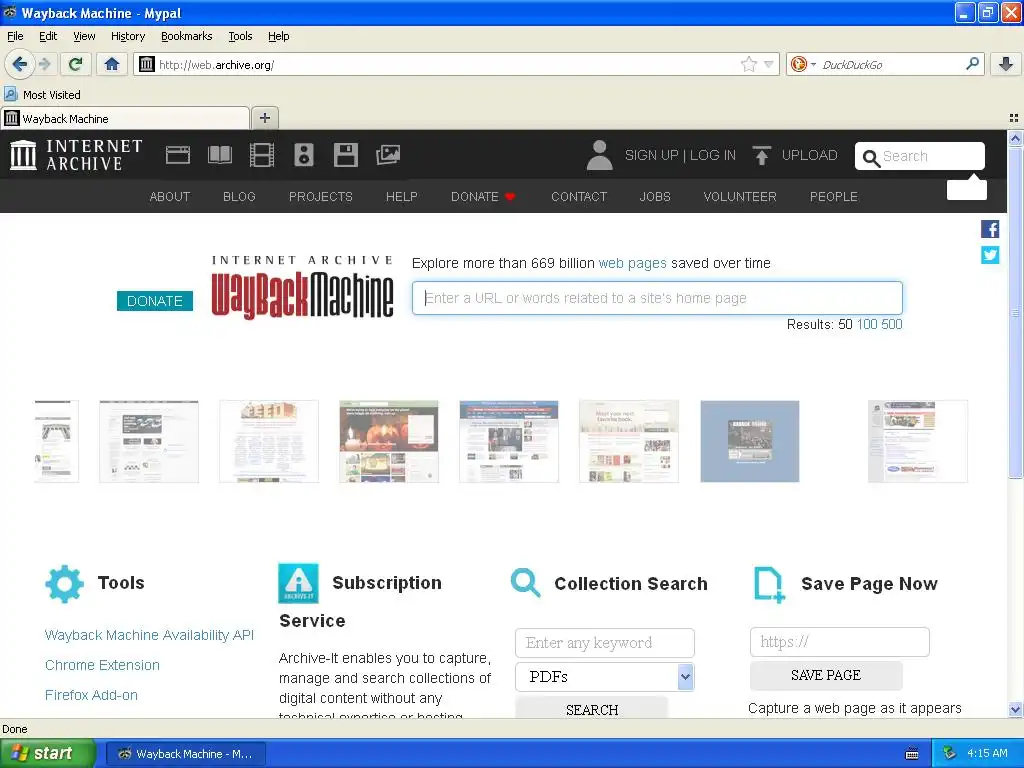Click the SIGN UP | LOG IN link
Viewport: 1024px width, 768px height.
pos(680,155)
